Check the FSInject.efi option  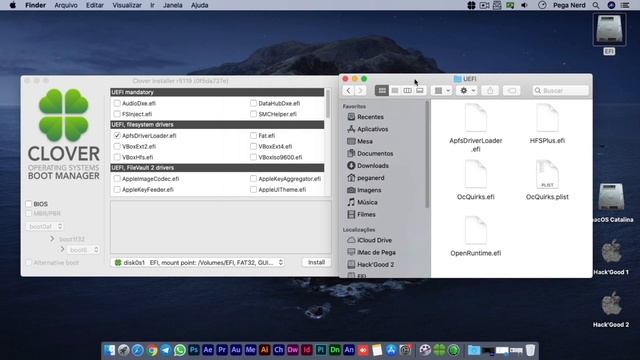117,114
